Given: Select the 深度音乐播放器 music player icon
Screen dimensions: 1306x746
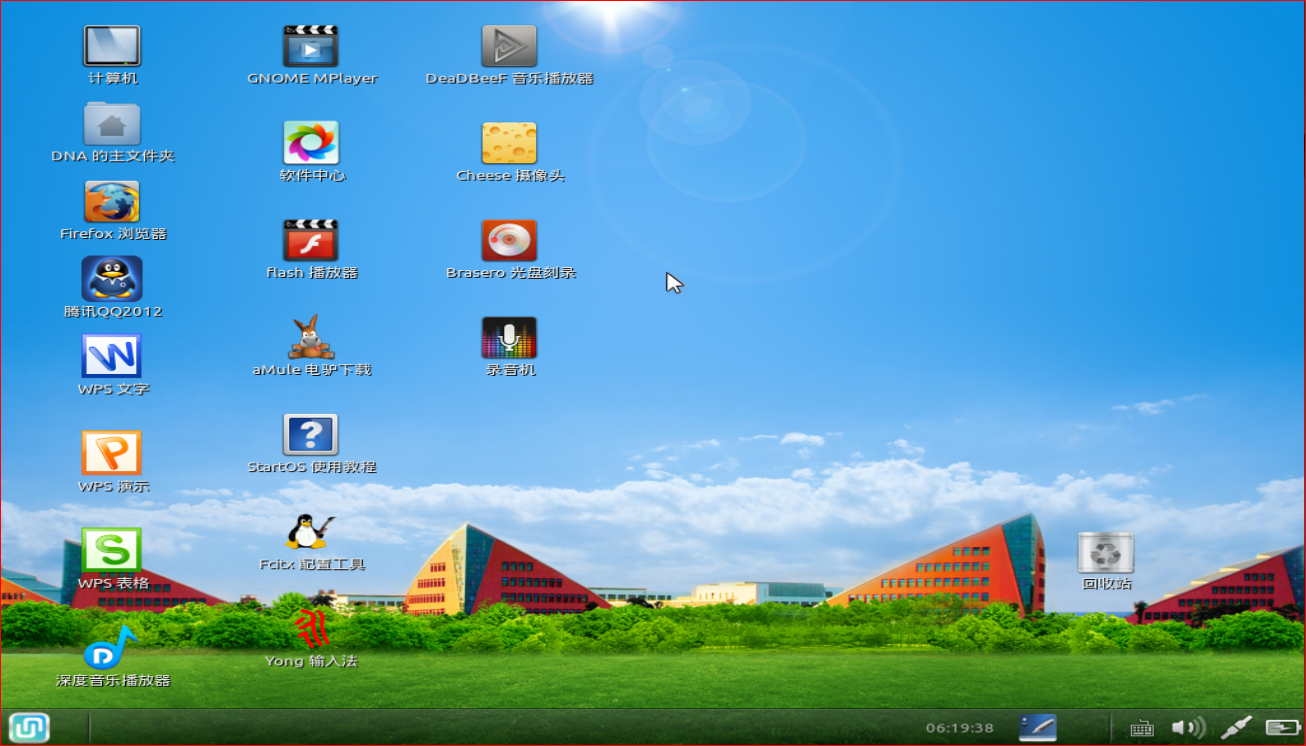Looking at the screenshot, I should pyautogui.click(x=112, y=648).
